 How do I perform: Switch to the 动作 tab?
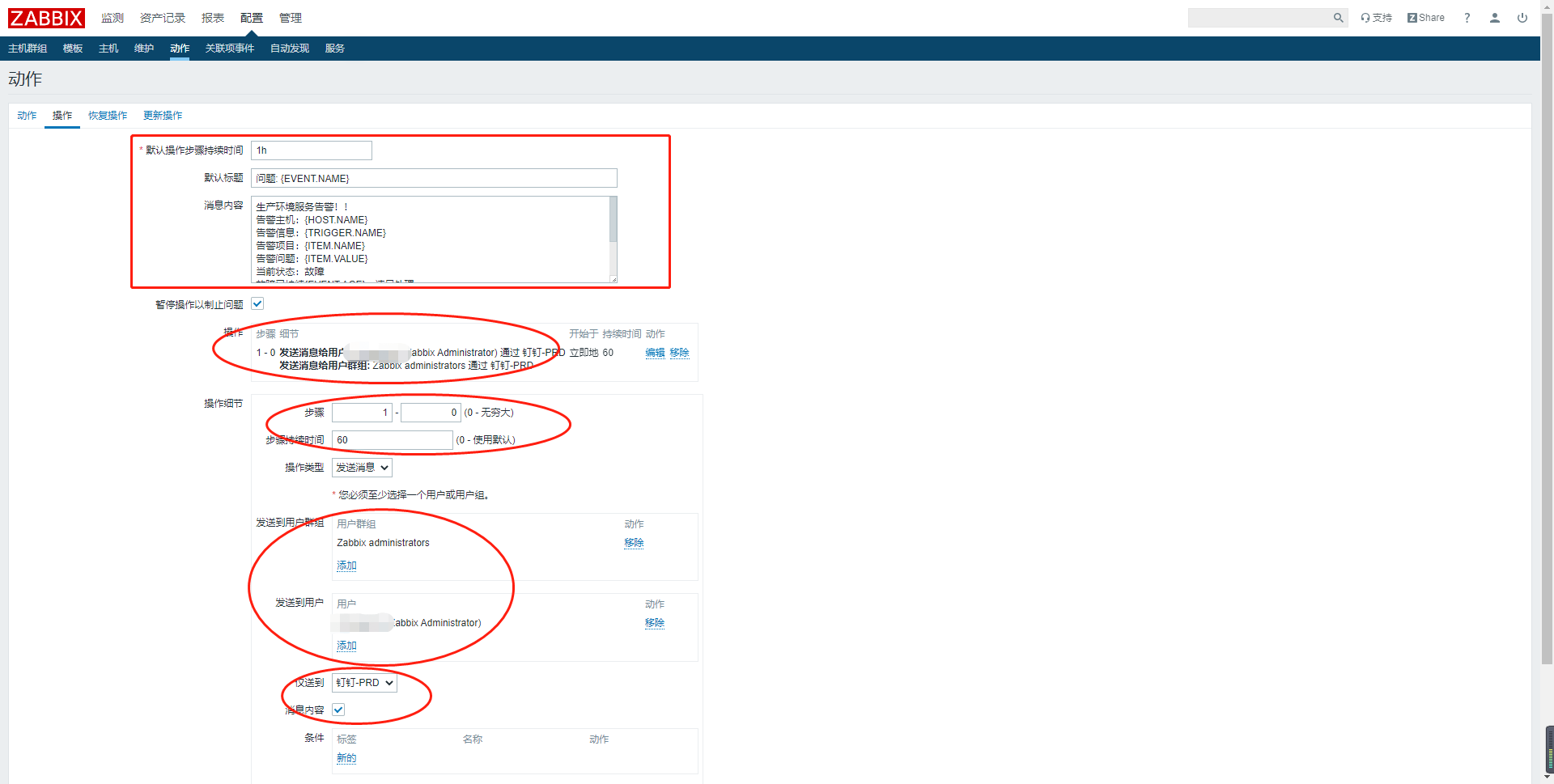click(27, 116)
